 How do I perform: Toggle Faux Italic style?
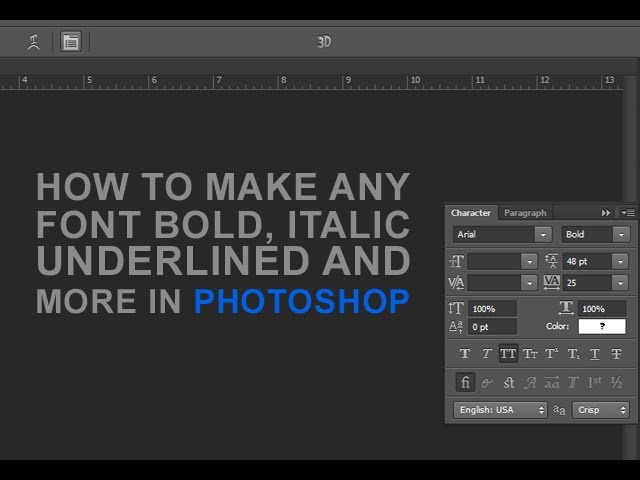[x=486, y=353]
